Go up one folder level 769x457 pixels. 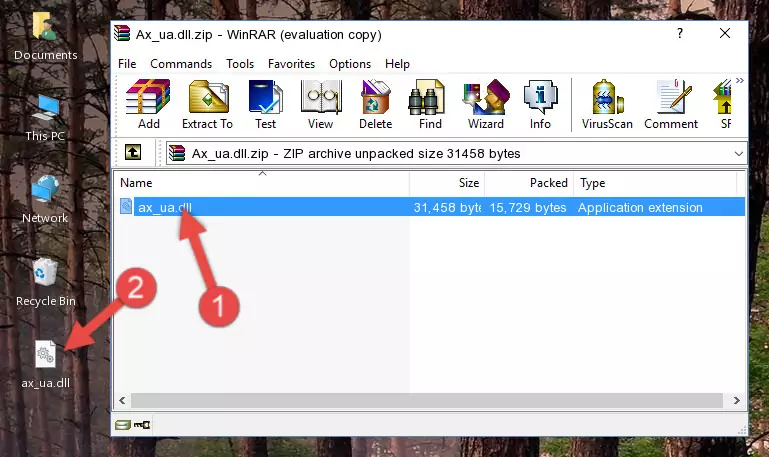click(x=133, y=152)
